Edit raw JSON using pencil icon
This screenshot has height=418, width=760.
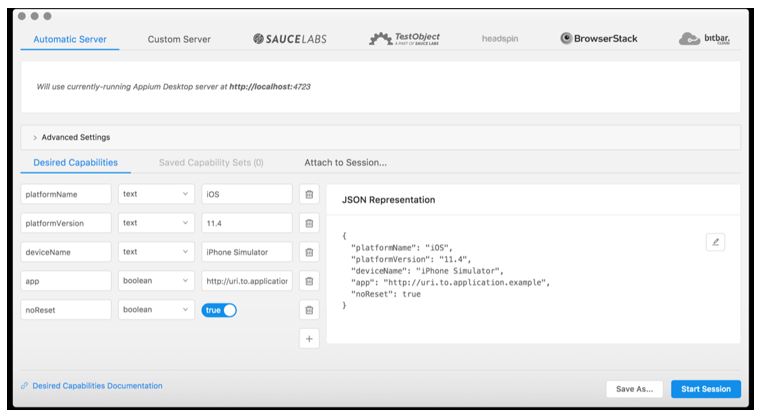714,242
